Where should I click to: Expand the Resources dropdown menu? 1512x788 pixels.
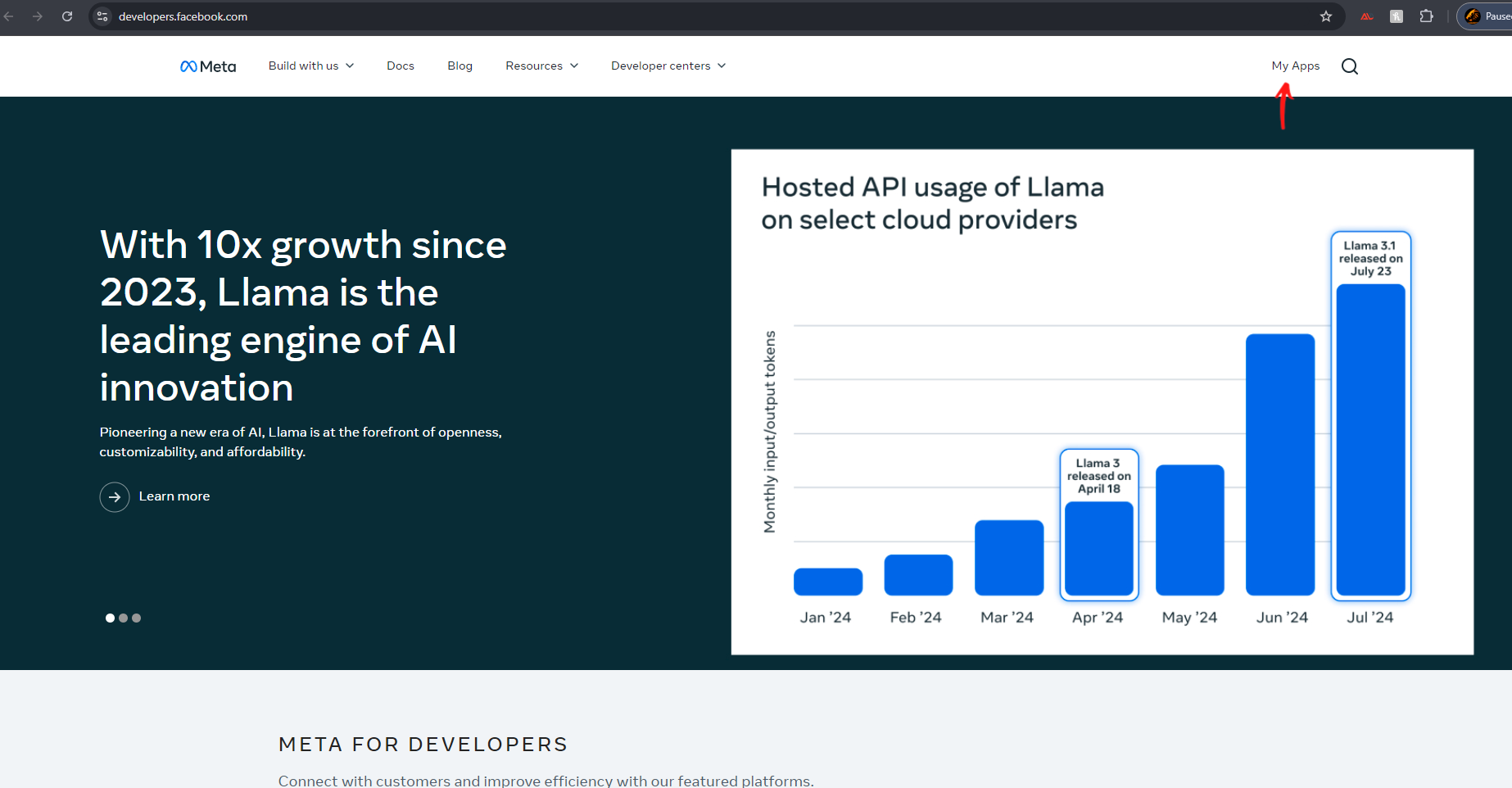click(x=541, y=66)
